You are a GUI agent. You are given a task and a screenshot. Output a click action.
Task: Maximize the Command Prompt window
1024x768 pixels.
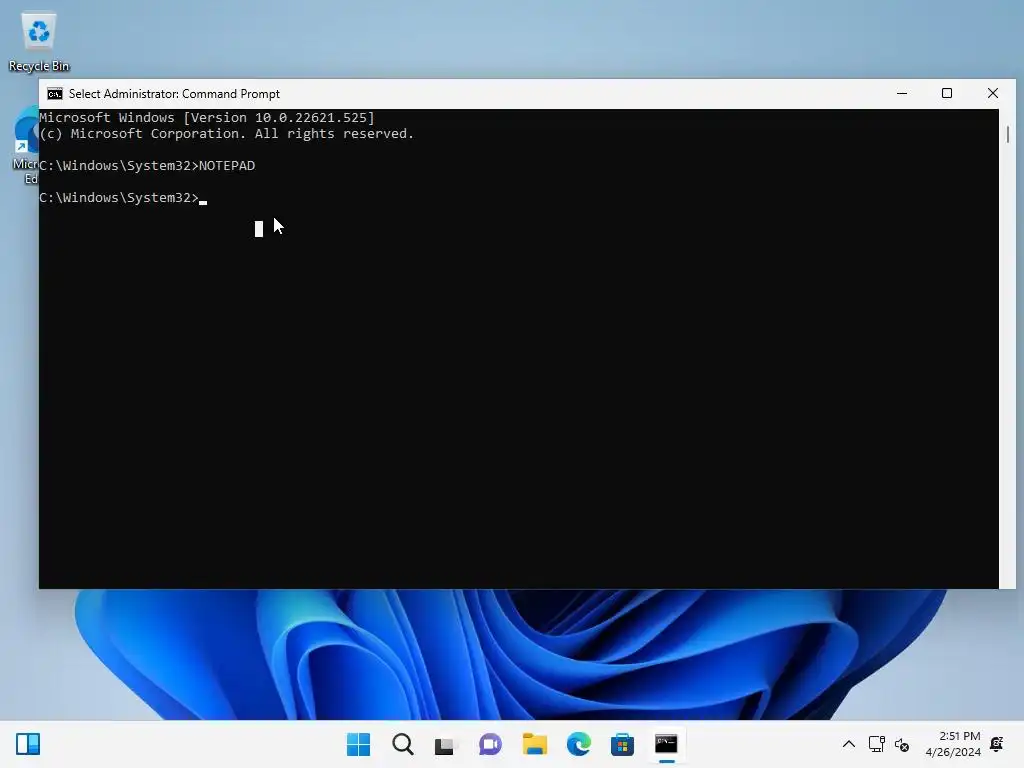pyautogui.click(x=947, y=93)
